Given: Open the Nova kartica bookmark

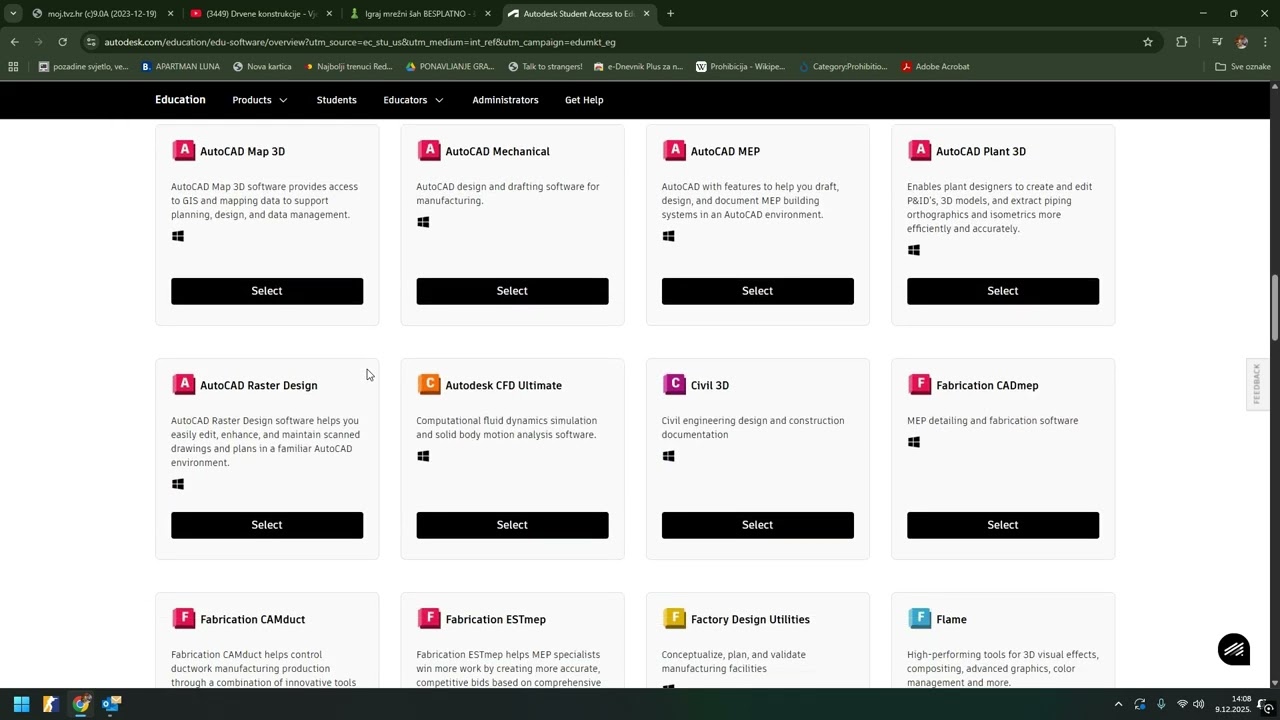Looking at the screenshot, I should coord(262,67).
